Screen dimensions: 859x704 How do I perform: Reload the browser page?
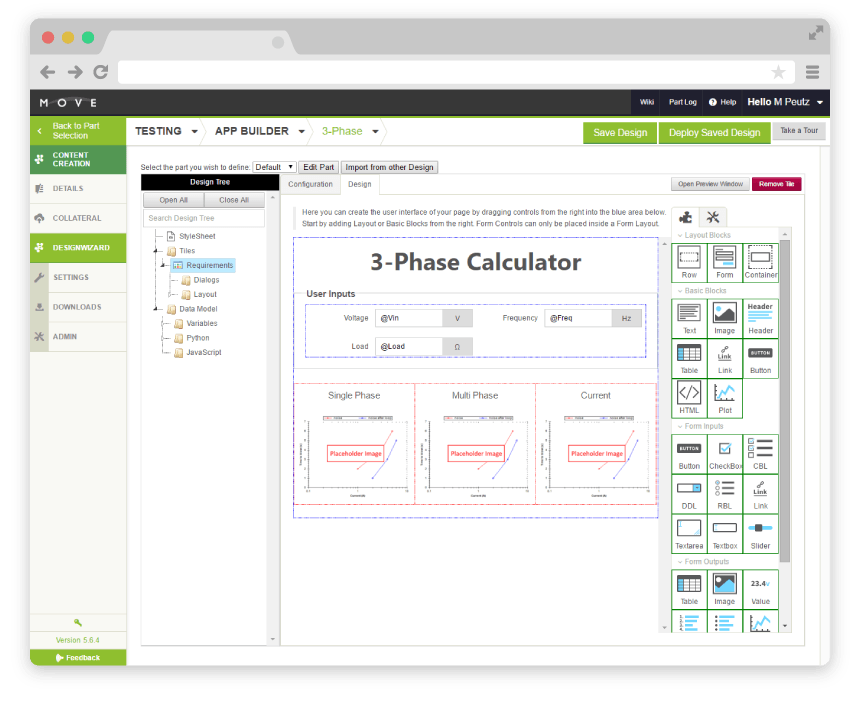101,72
